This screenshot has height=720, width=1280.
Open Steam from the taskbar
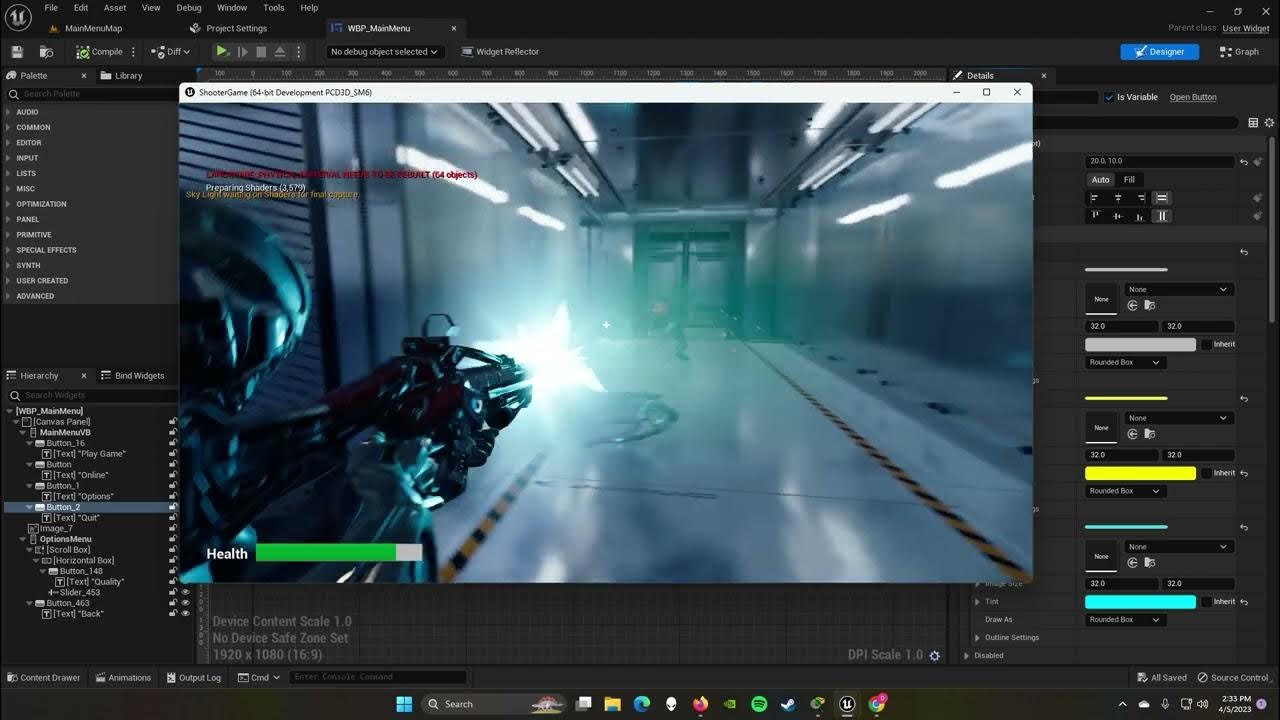[x=788, y=704]
